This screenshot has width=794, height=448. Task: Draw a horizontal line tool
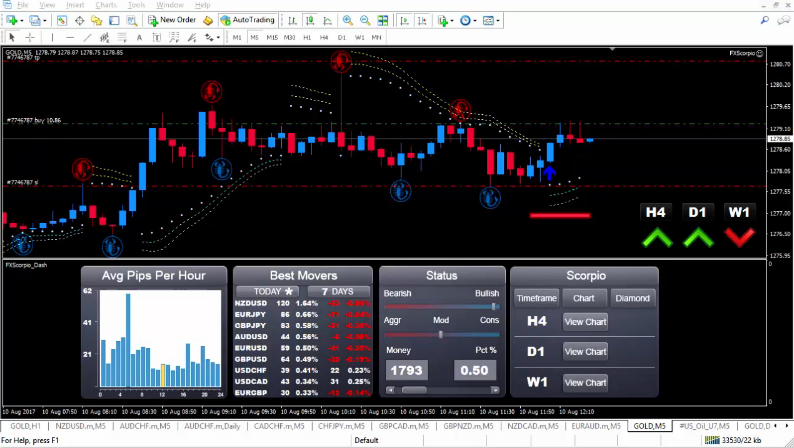[x=70, y=37]
